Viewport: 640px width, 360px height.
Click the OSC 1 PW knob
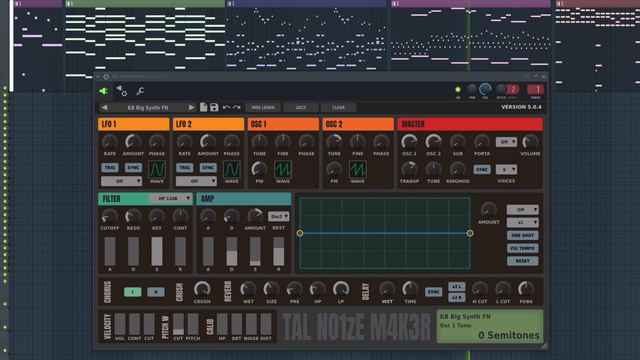259,169
